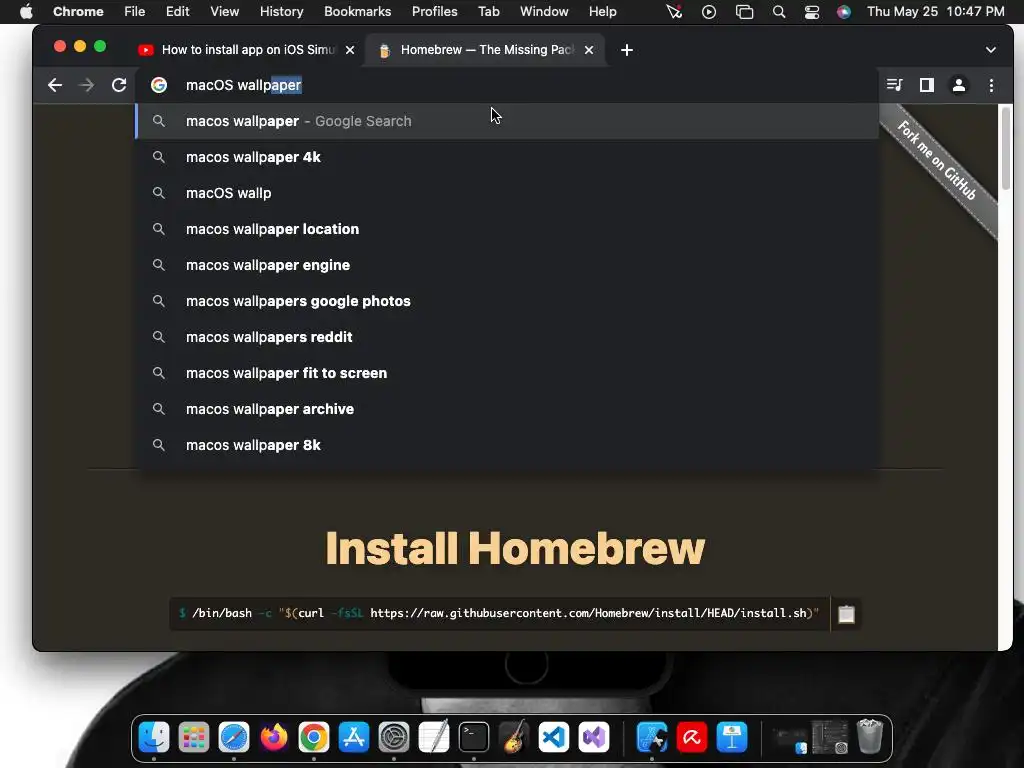Select the macos wallpaper fit to screen suggestion

(507, 373)
